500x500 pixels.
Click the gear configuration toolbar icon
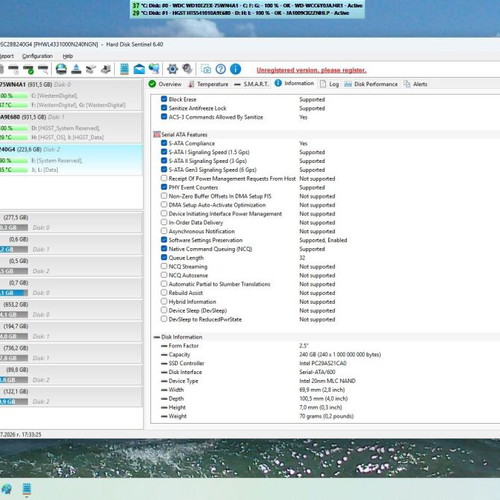[172, 69]
